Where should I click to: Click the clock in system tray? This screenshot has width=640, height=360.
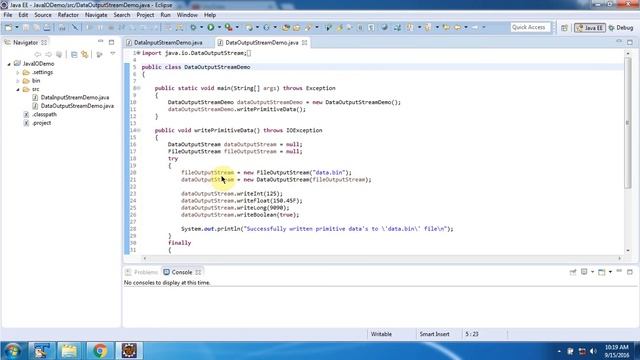[x=616, y=351]
